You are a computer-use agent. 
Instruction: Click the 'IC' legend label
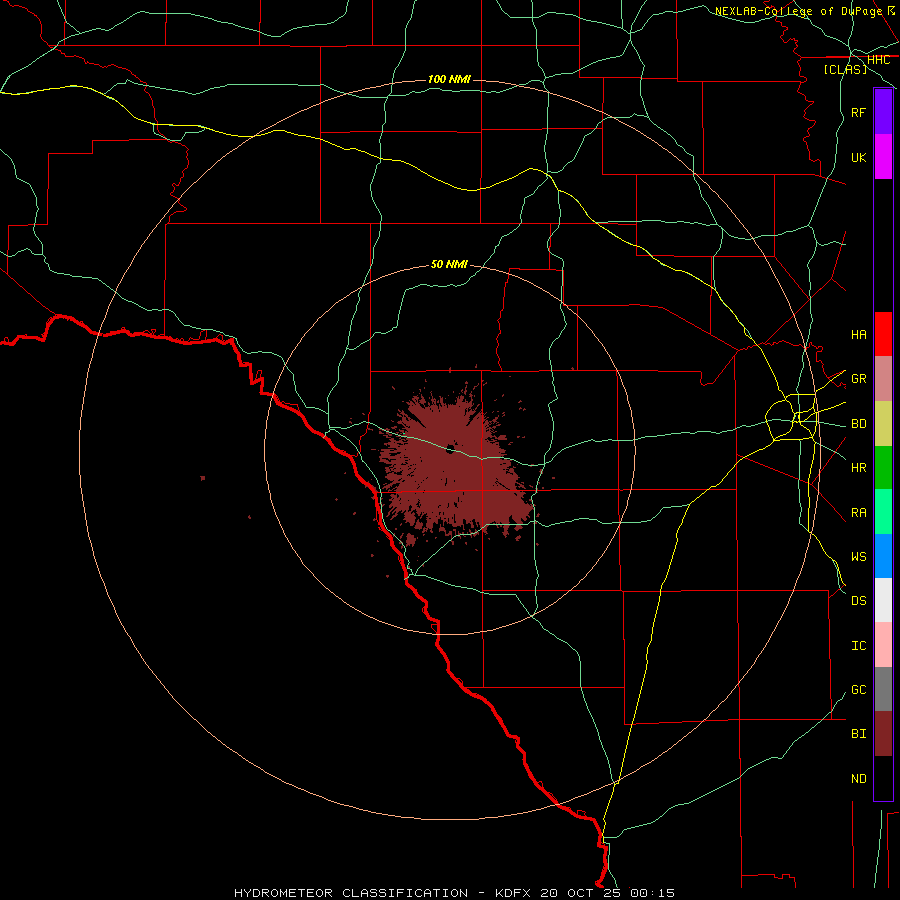858,646
